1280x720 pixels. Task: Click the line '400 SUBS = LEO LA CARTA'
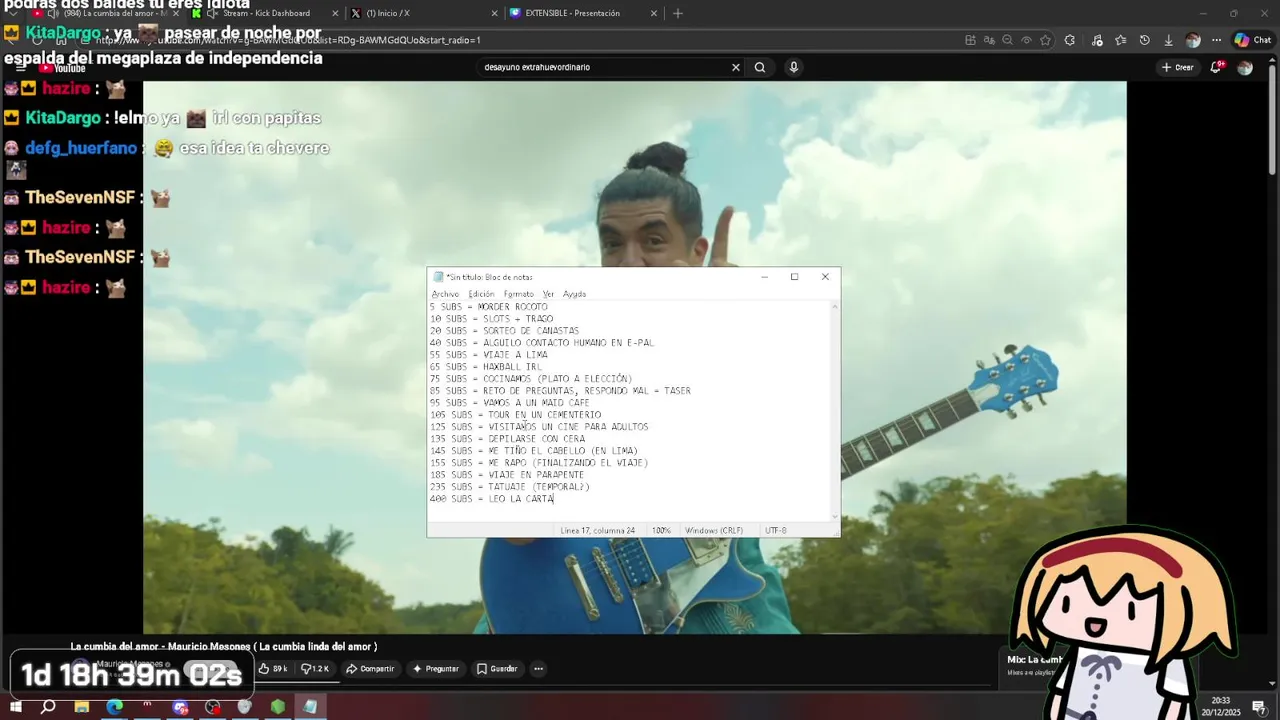coord(491,498)
